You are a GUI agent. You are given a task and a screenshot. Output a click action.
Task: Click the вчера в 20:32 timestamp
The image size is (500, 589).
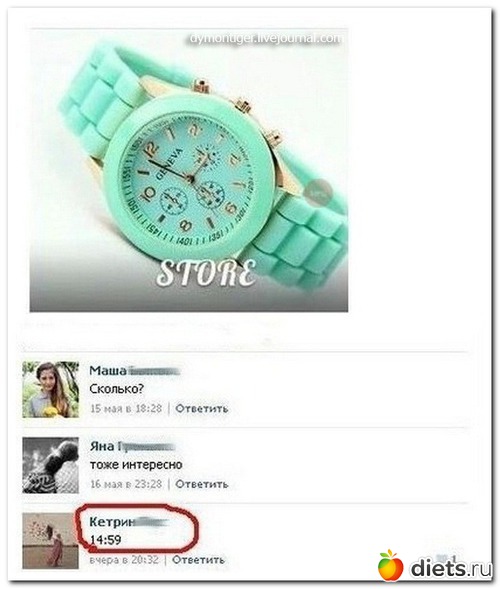124,560
